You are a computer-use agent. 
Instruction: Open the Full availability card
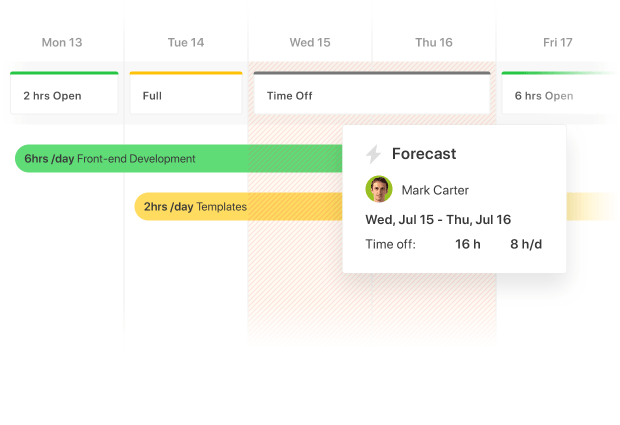186,93
